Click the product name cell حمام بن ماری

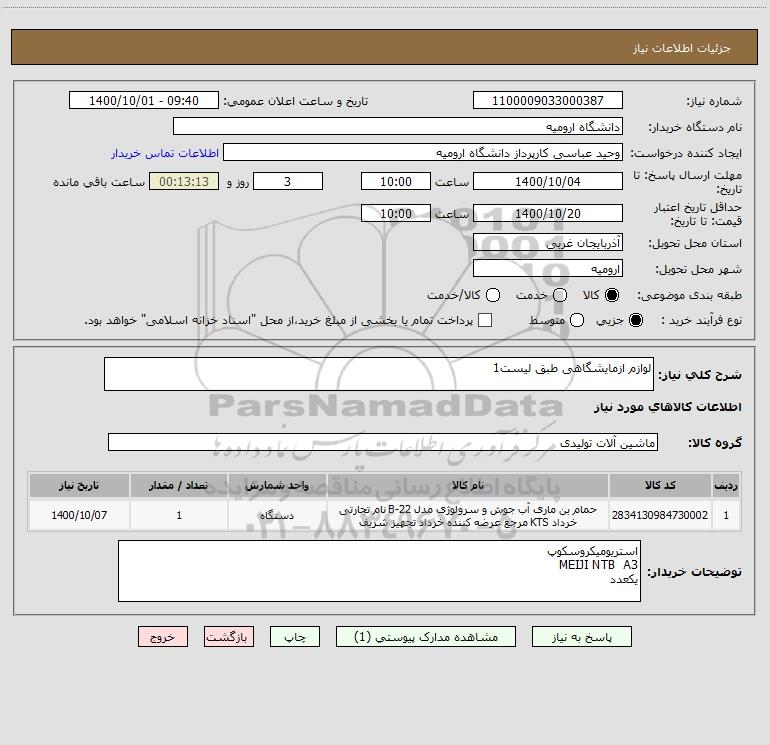(468, 515)
